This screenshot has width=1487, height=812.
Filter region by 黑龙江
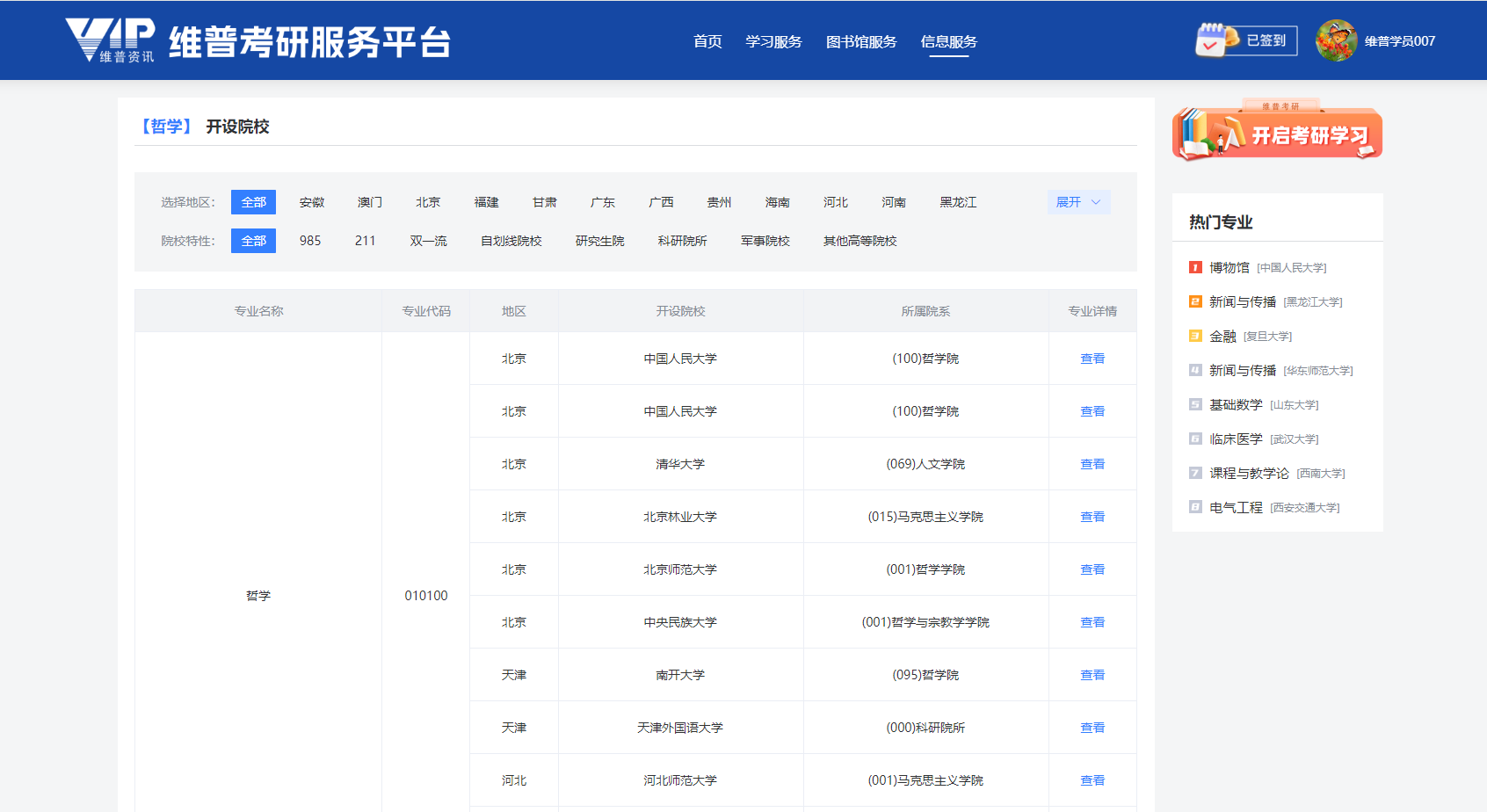(x=958, y=202)
